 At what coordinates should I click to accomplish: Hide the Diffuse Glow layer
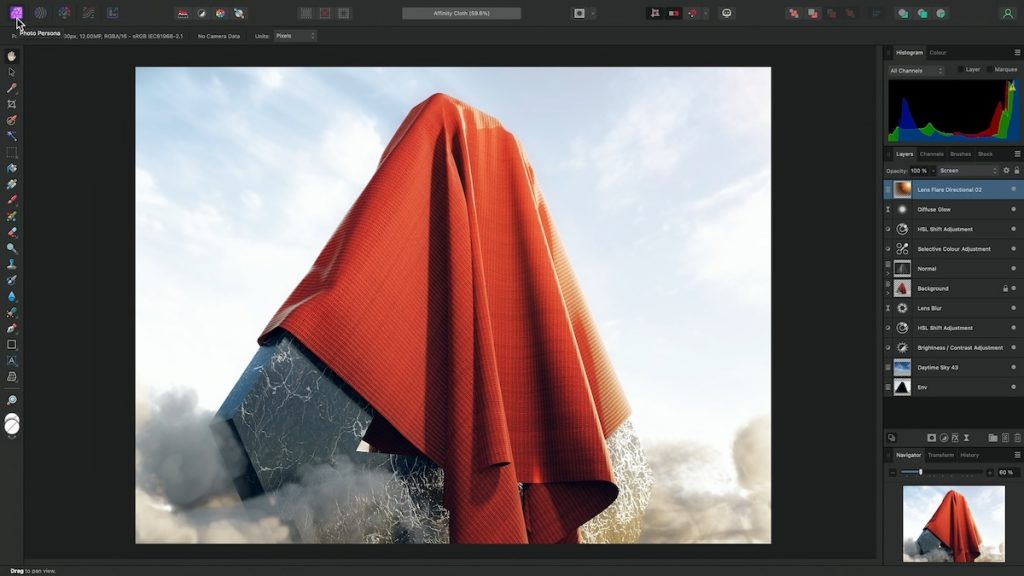pyautogui.click(x=1014, y=209)
